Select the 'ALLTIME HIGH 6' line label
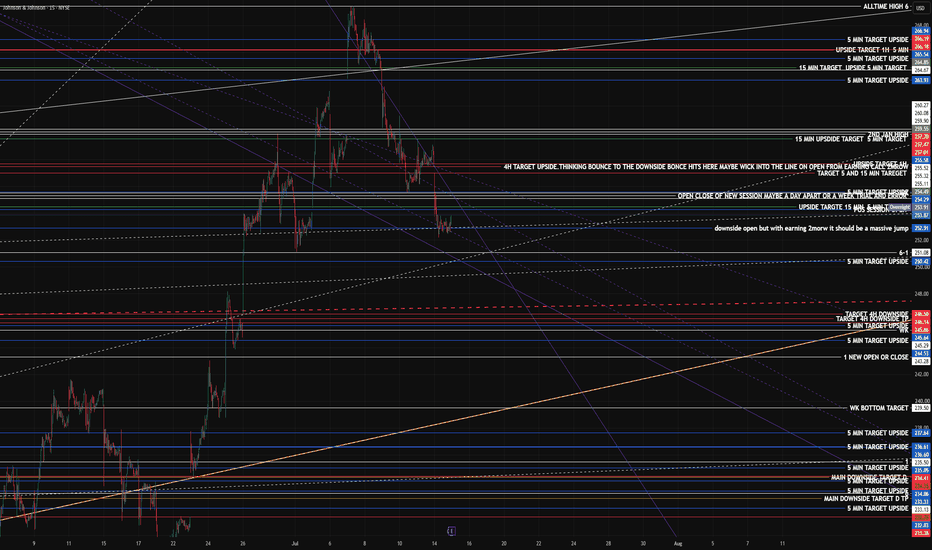 point(886,7)
